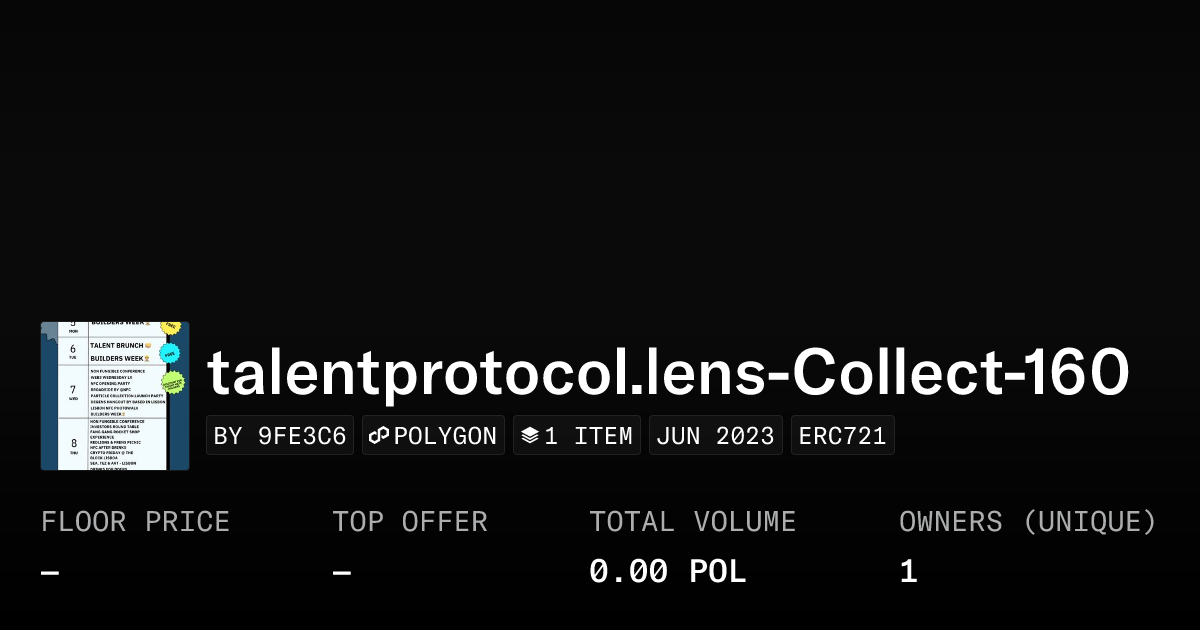1200x630 pixels.
Task: Click the talentprotocol.lens-Collect-160 collection title
Action: (668, 373)
